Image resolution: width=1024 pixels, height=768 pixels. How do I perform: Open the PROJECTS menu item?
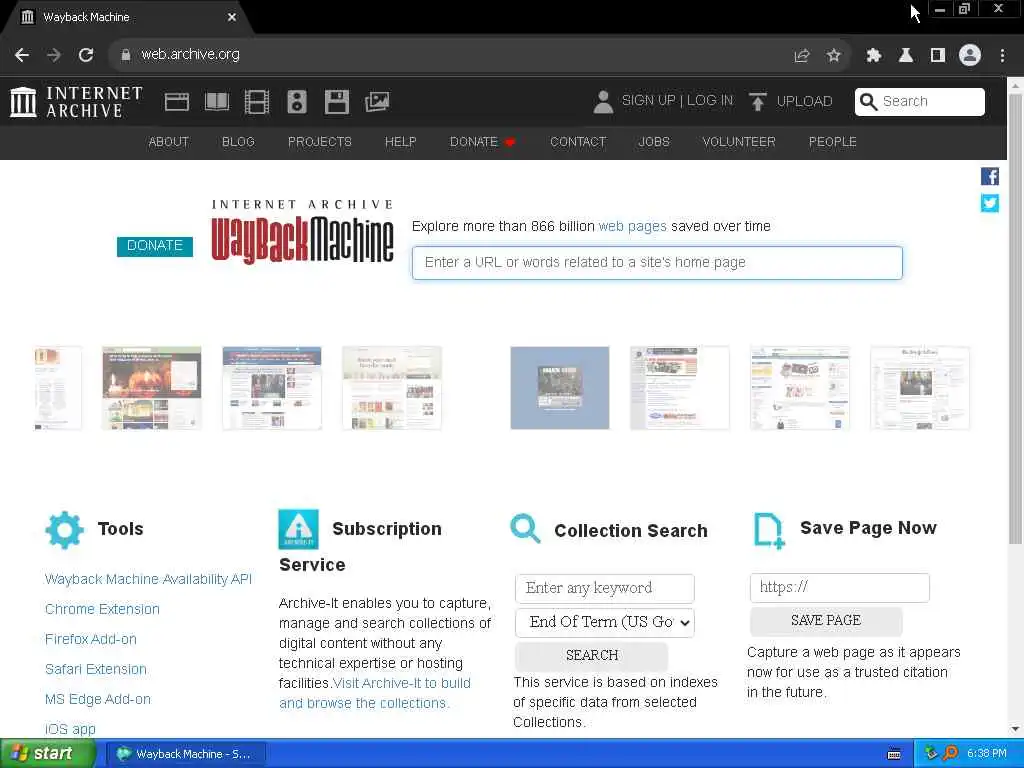(320, 142)
